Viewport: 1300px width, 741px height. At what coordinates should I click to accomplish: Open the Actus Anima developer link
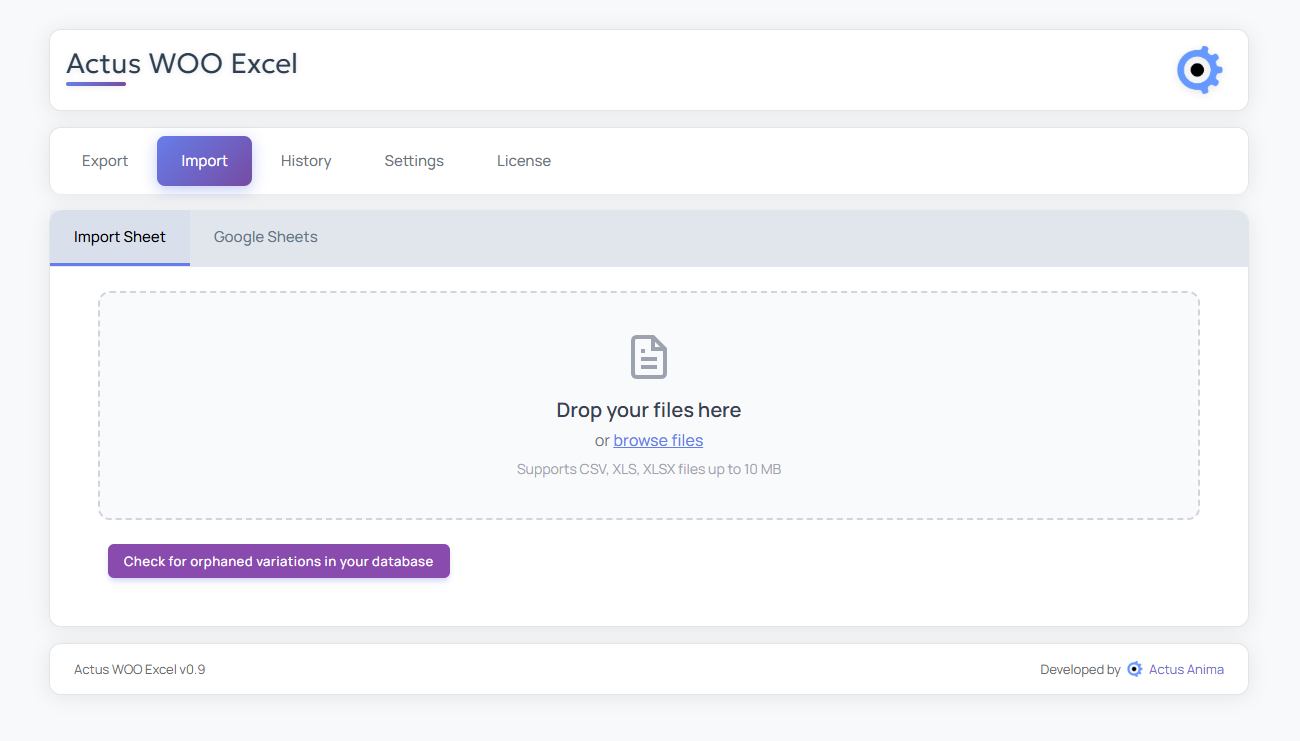pos(1187,669)
